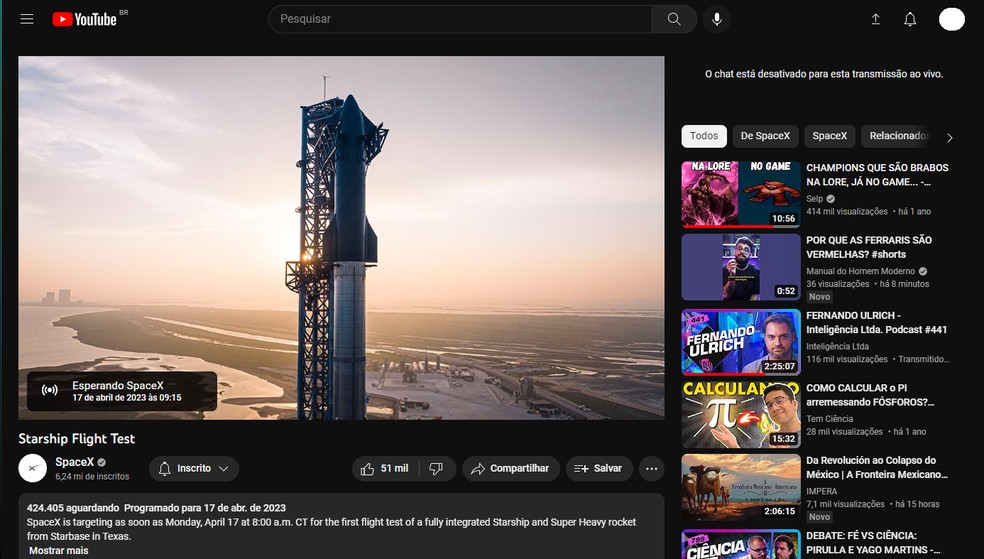Save the video with Salvar
The width and height of the screenshot is (984, 559).
coord(599,469)
